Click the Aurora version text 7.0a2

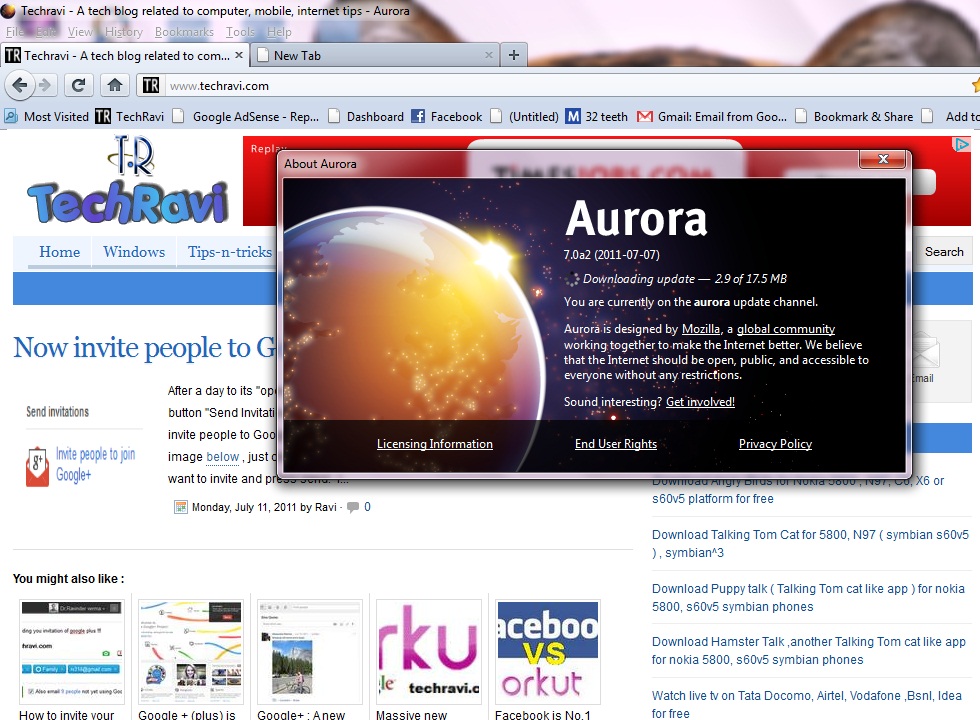611,254
